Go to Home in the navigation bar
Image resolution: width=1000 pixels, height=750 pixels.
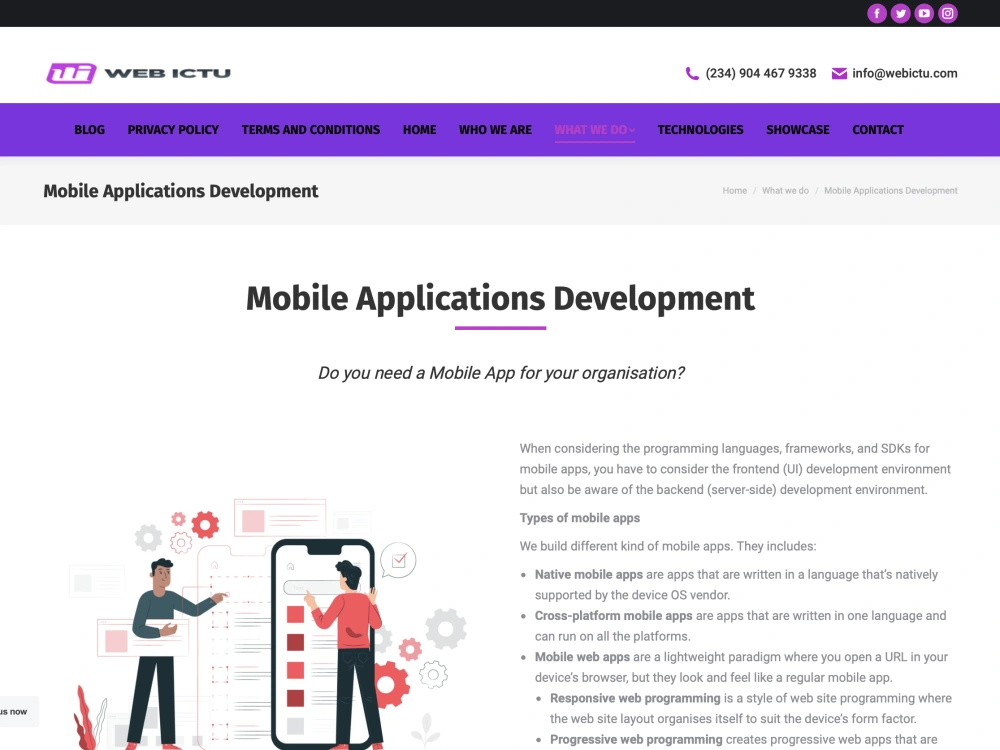[420, 129]
